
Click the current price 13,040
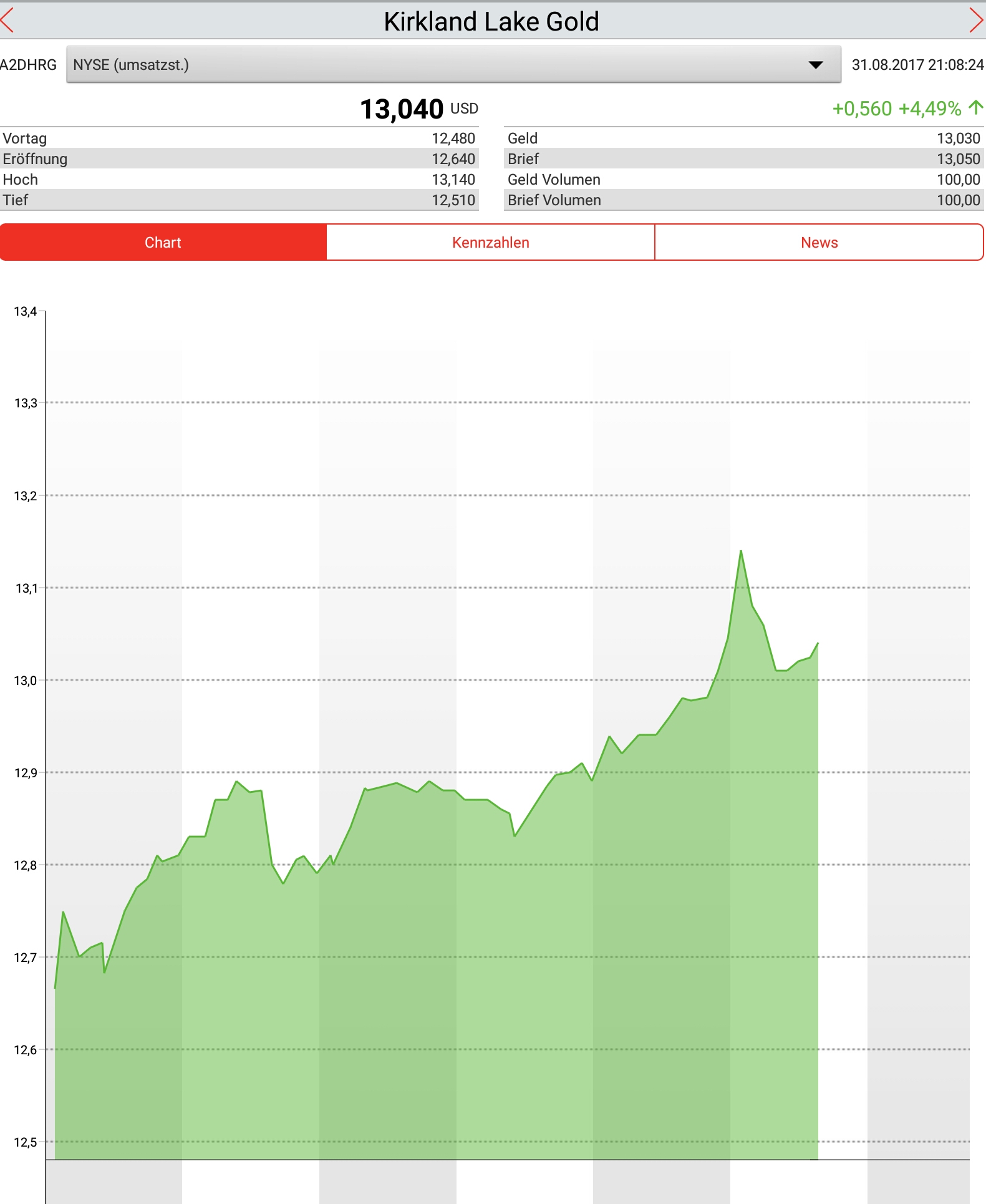click(x=402, y=109)
